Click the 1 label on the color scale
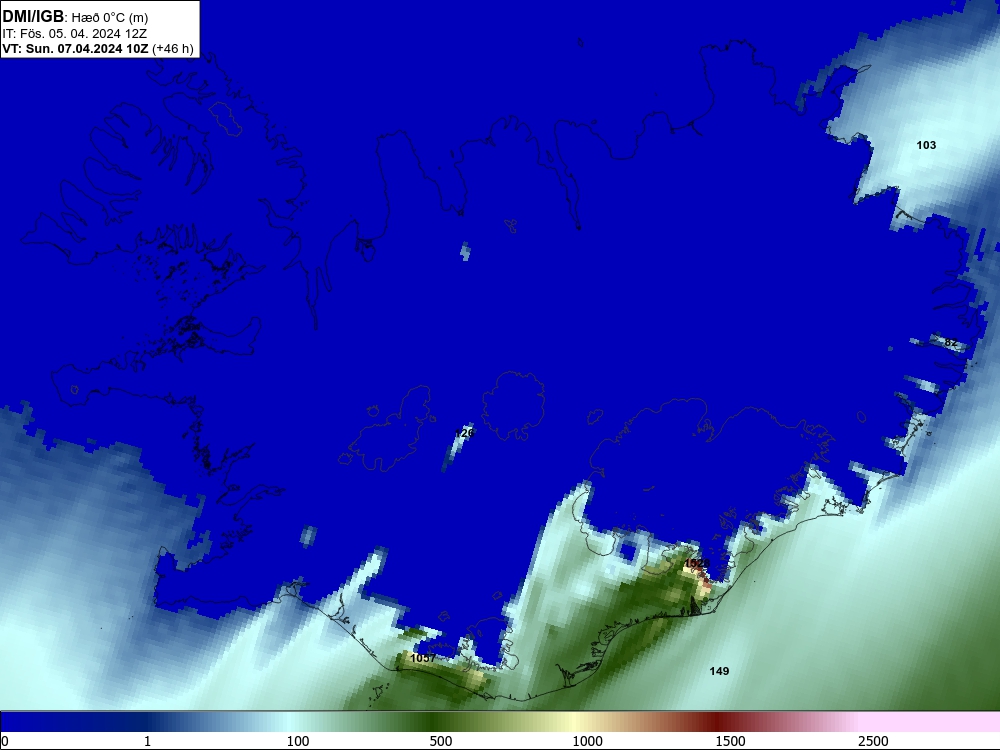Screen dimensions: 1000x750 tap(147, 741)
